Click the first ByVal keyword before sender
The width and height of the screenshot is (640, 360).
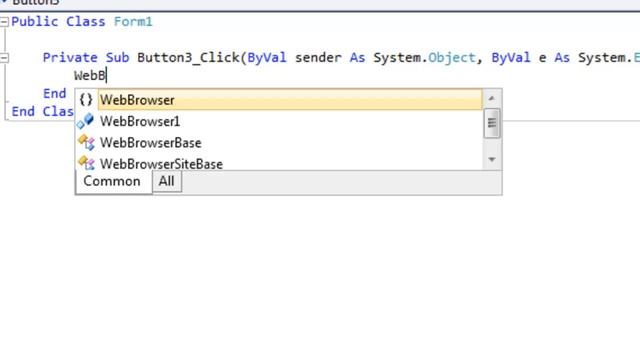(267, 58)
